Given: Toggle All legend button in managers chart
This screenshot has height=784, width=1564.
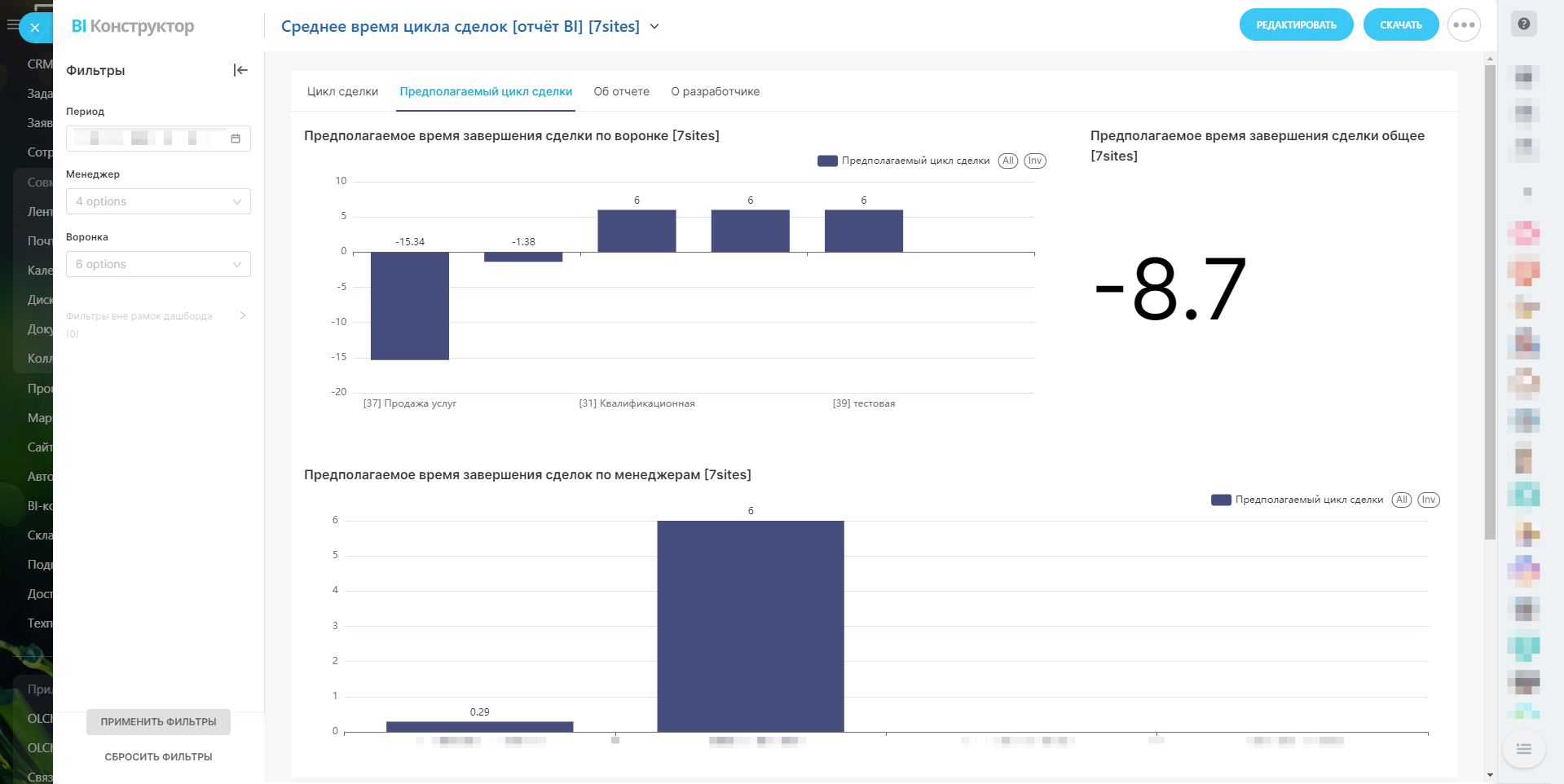Looking at the screenshot, I should pos(1401,500).
